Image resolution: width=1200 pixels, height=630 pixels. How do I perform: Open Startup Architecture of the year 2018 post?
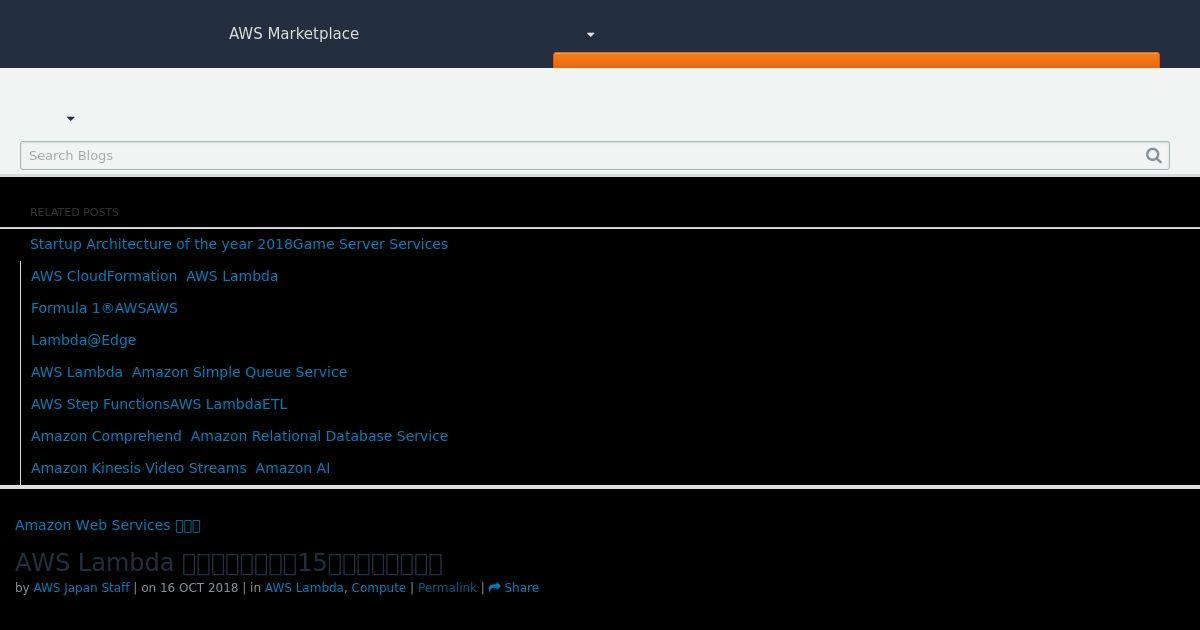(x=239, y=244)
